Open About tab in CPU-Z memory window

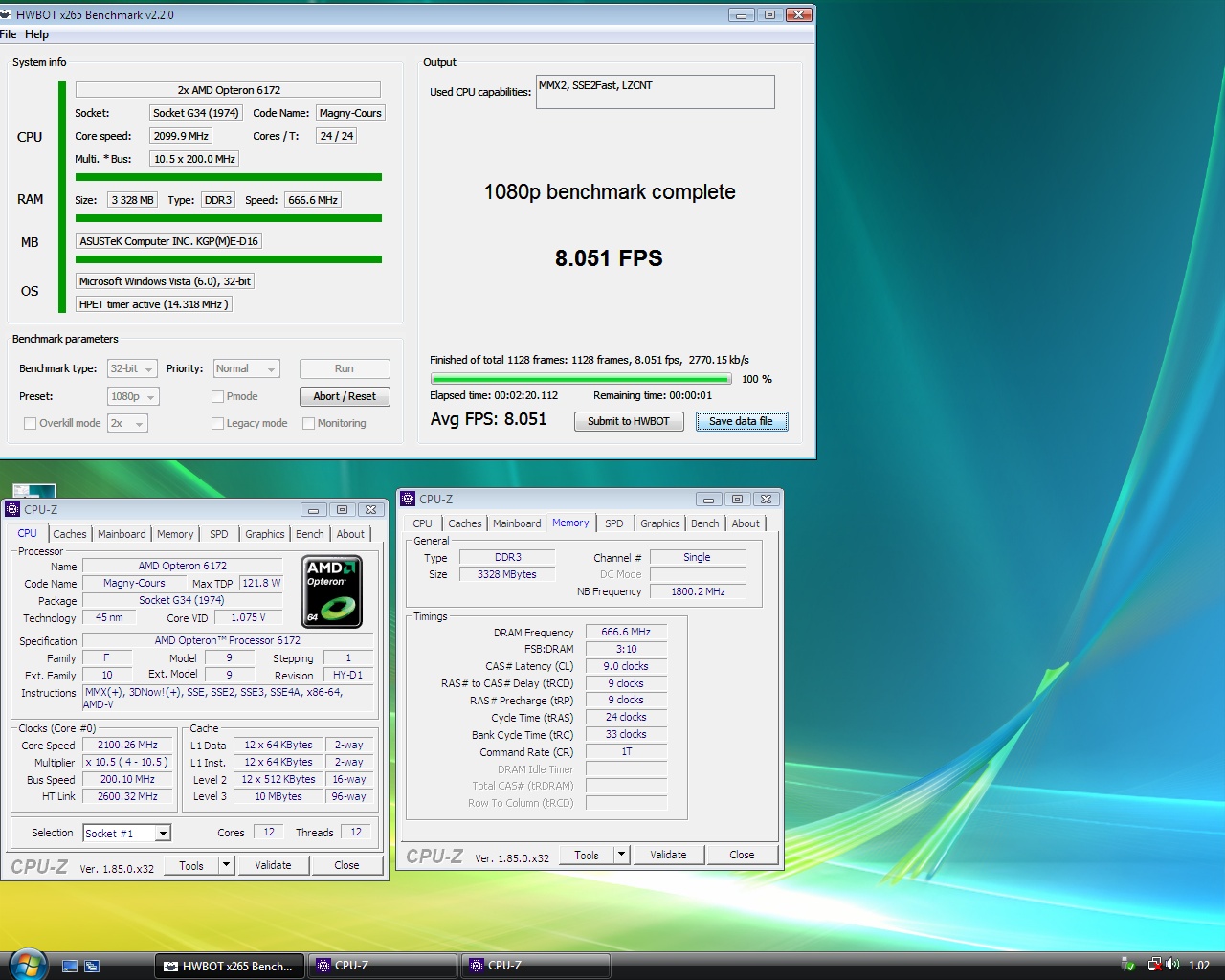point(746,523)
